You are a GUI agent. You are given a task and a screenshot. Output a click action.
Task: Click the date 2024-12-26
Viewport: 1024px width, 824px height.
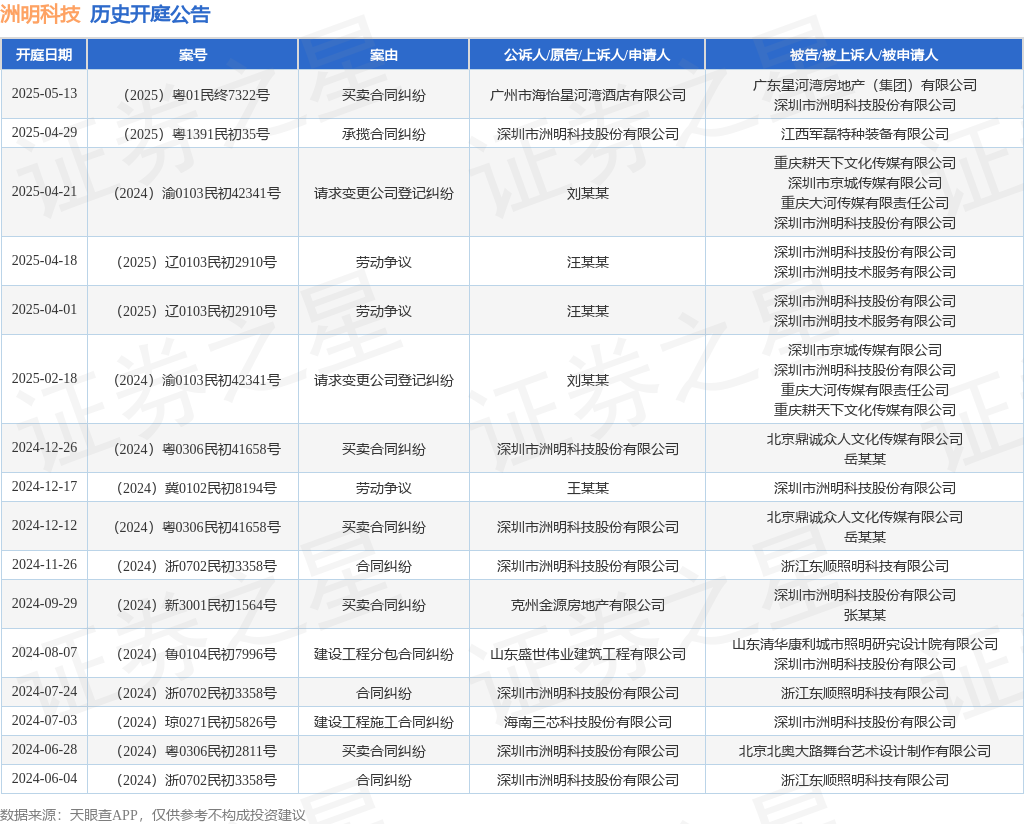[44, 448]
